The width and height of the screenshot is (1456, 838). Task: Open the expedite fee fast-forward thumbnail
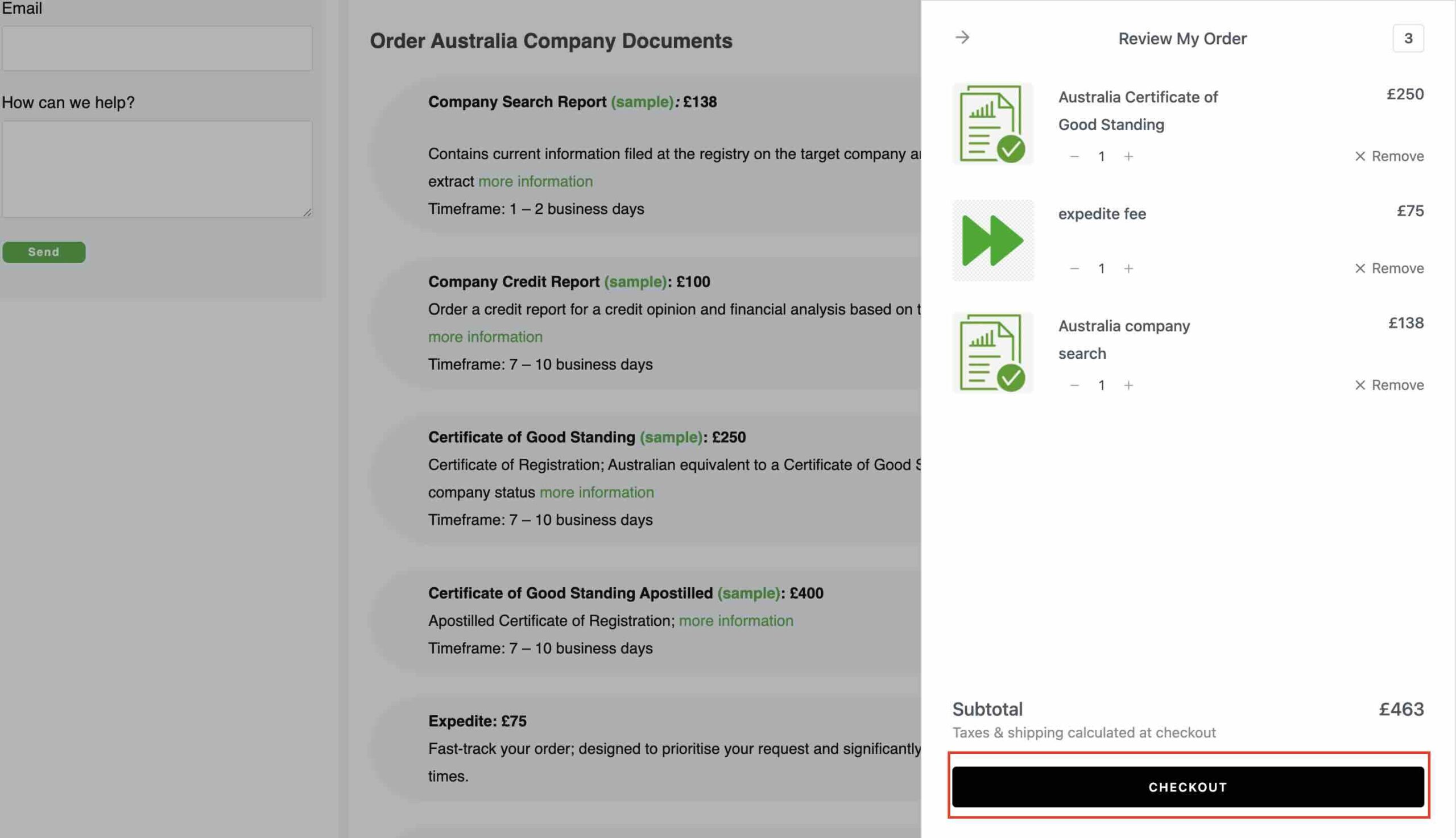tap(992, 240)
